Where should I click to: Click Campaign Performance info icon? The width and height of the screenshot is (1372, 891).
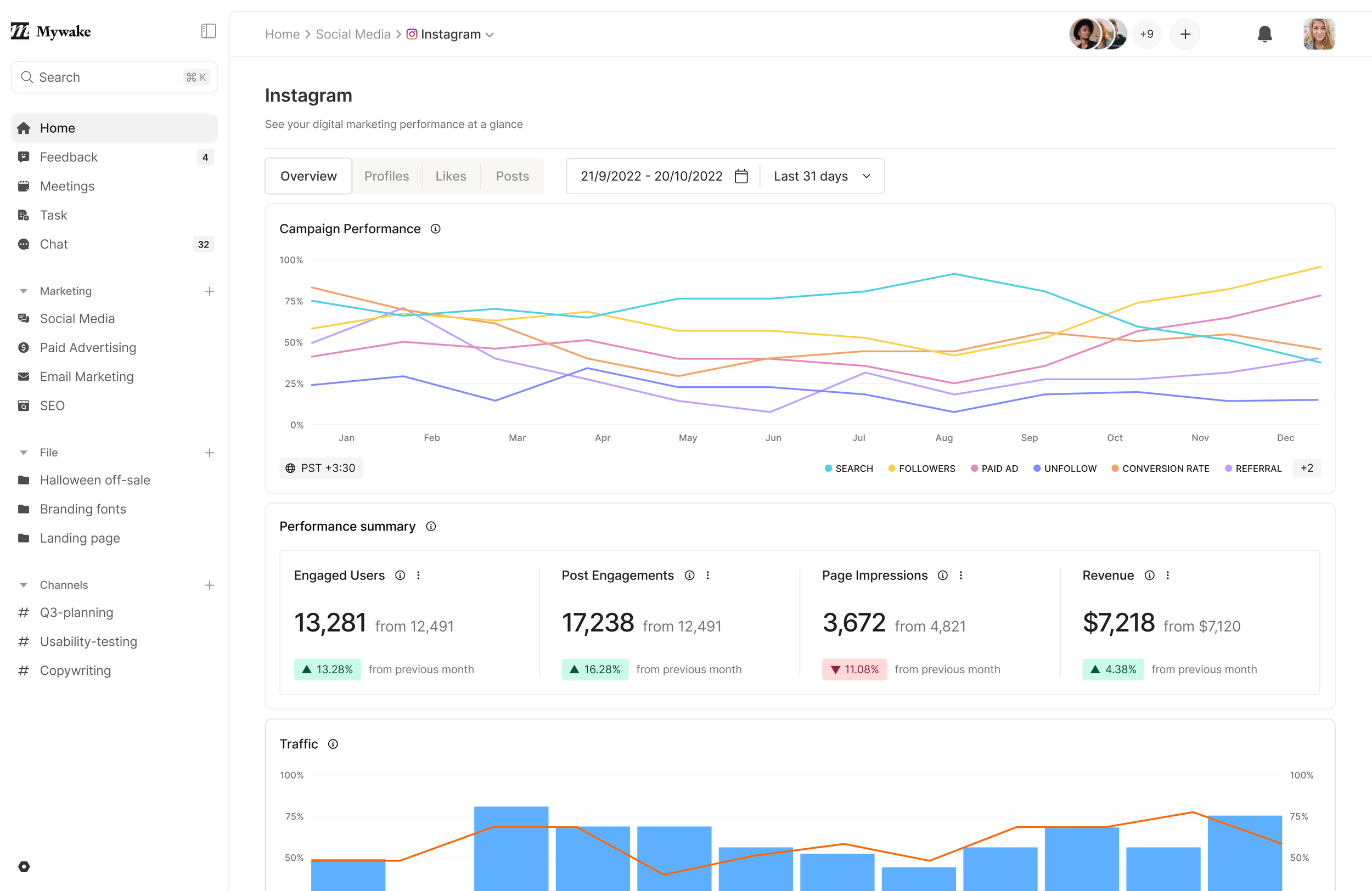(x=436, y=229)
